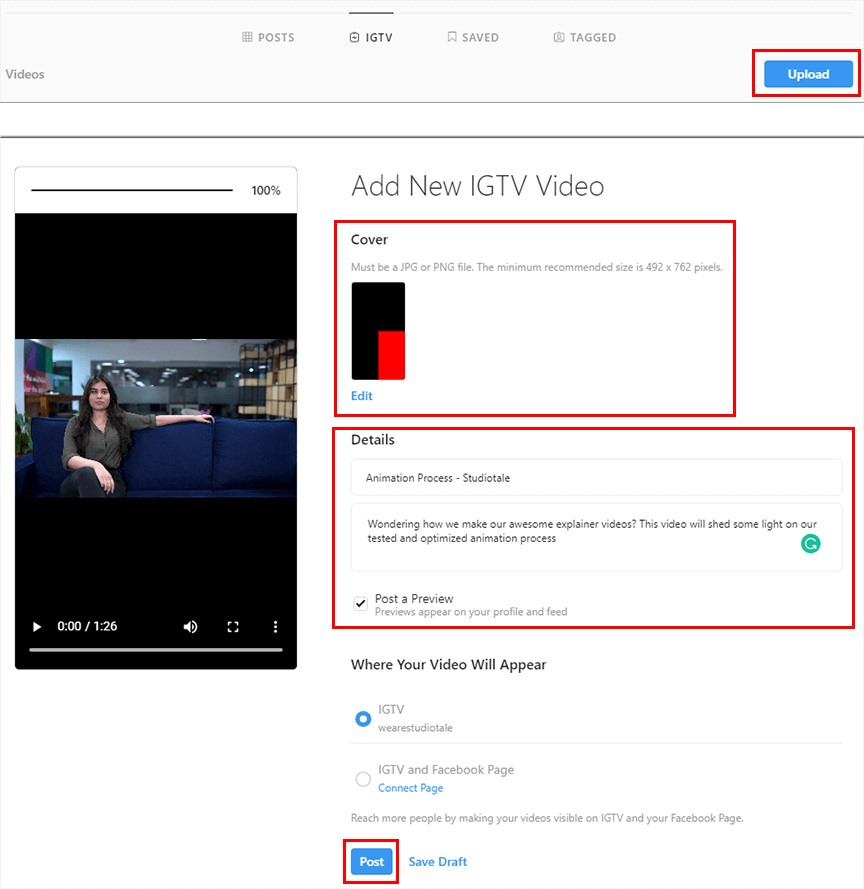Open the TAGGED tab
The width and height of the screenshot is (864, 889).
point(585,37)
